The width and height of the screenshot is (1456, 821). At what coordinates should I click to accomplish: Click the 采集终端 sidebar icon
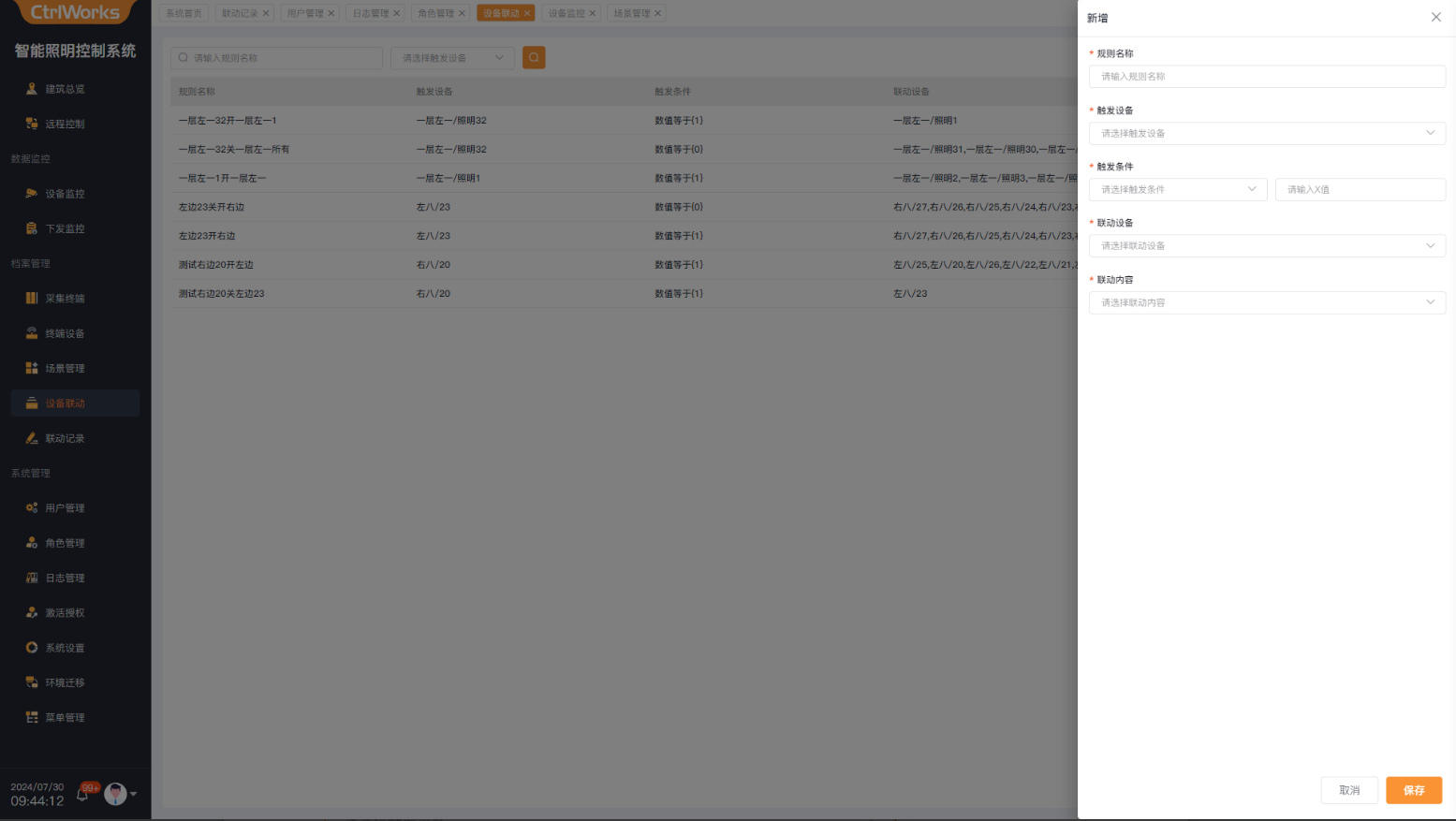pyautogui.click(x=32, y=299)
